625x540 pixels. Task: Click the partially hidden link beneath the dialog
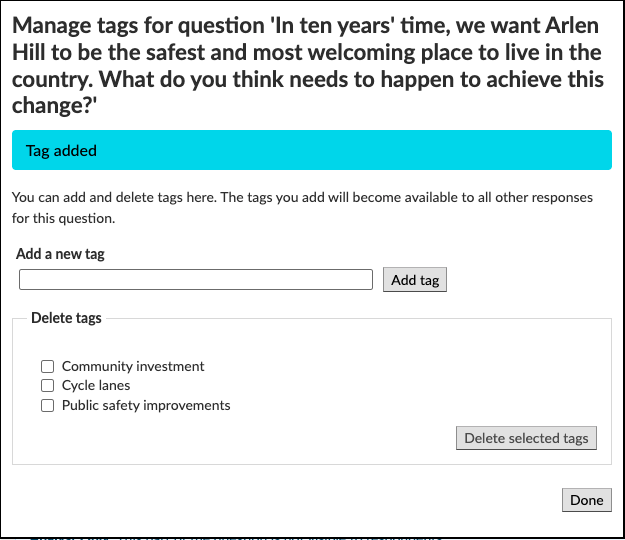(x=235, y=538)
